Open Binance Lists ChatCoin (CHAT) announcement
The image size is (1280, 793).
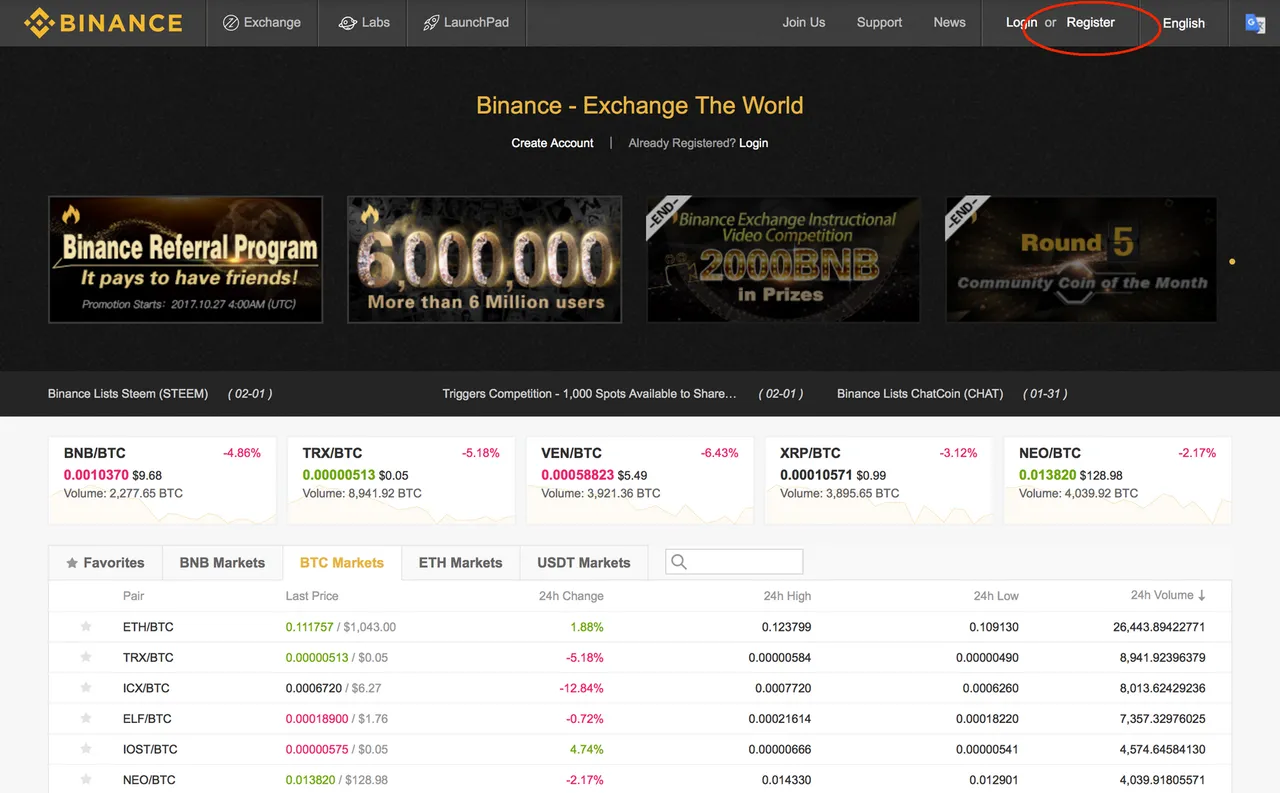pos(920,394)
